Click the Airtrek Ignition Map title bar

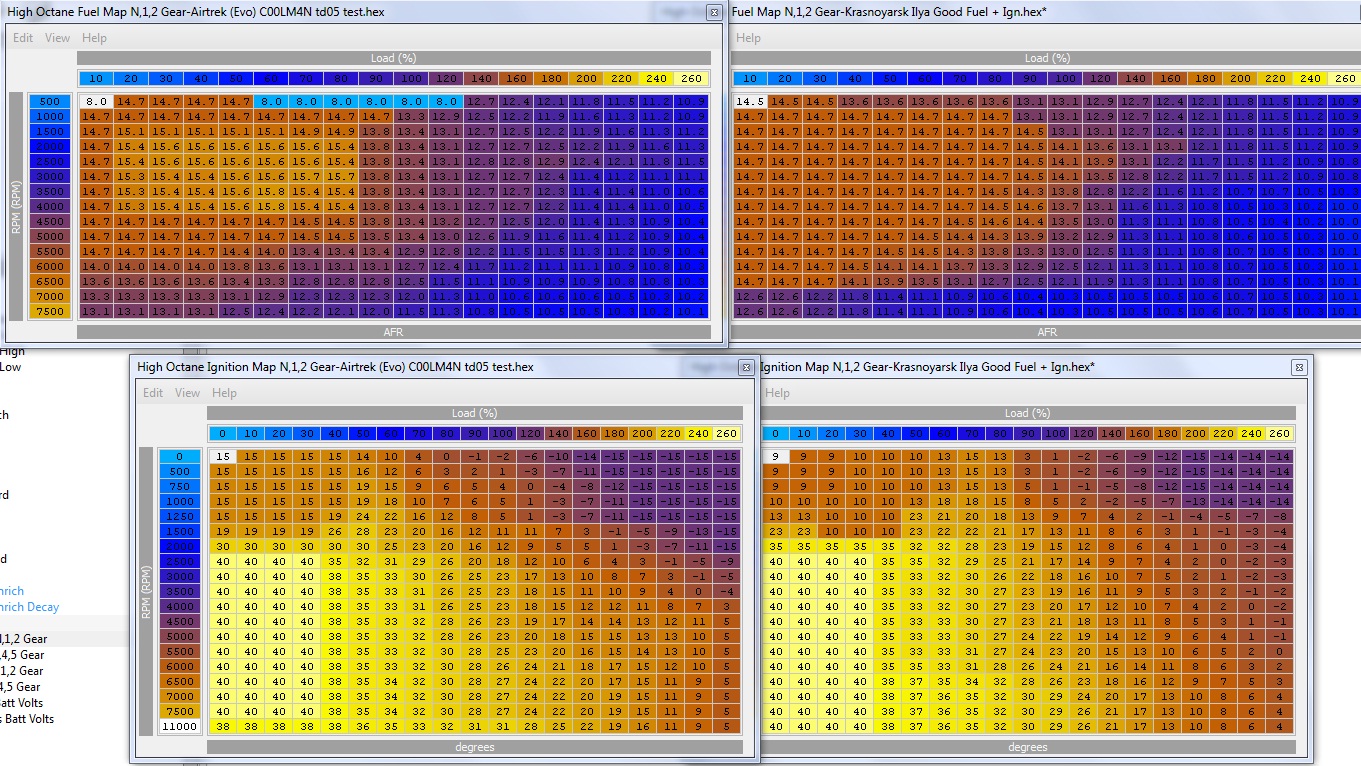pyautogui.click(x=400, y=367)
